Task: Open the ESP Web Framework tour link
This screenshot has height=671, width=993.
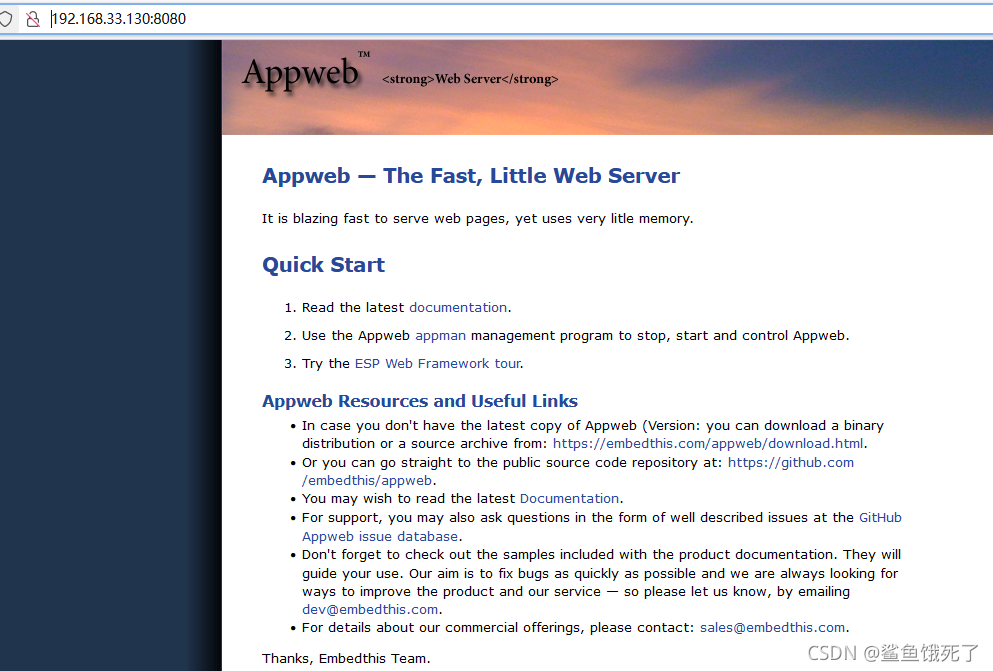Action: pos(438,363)
